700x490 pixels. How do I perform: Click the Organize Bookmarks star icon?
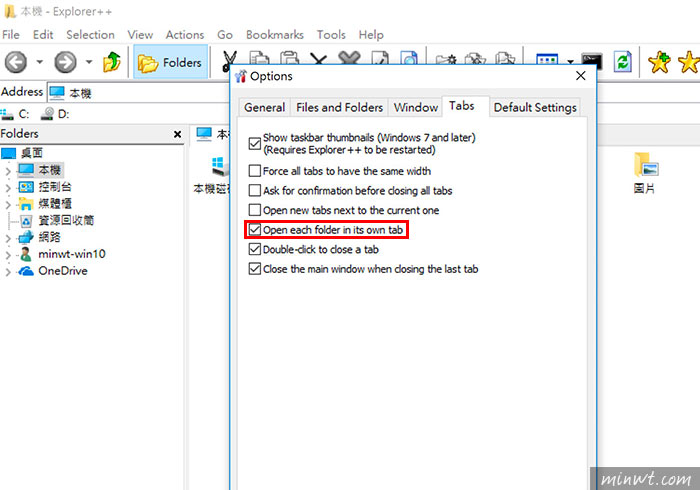pyautogui.click(x=689, y=62)
